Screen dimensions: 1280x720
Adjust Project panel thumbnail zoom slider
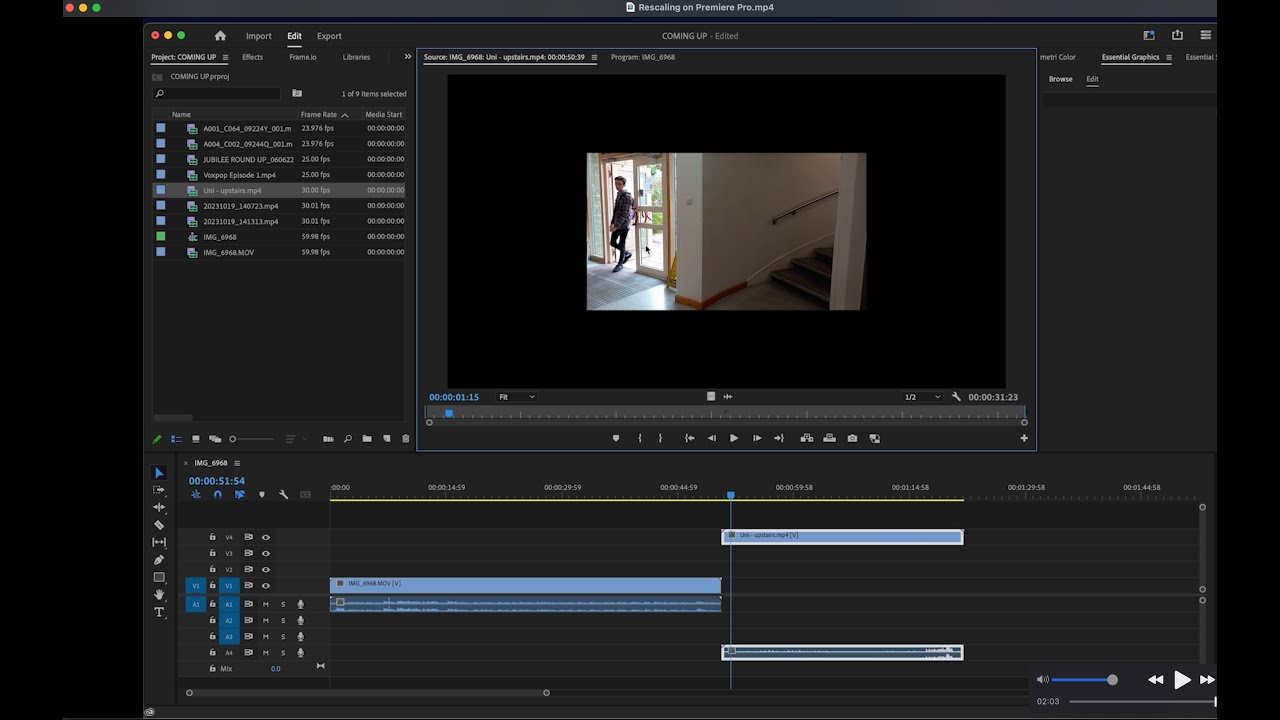point(251,439)
